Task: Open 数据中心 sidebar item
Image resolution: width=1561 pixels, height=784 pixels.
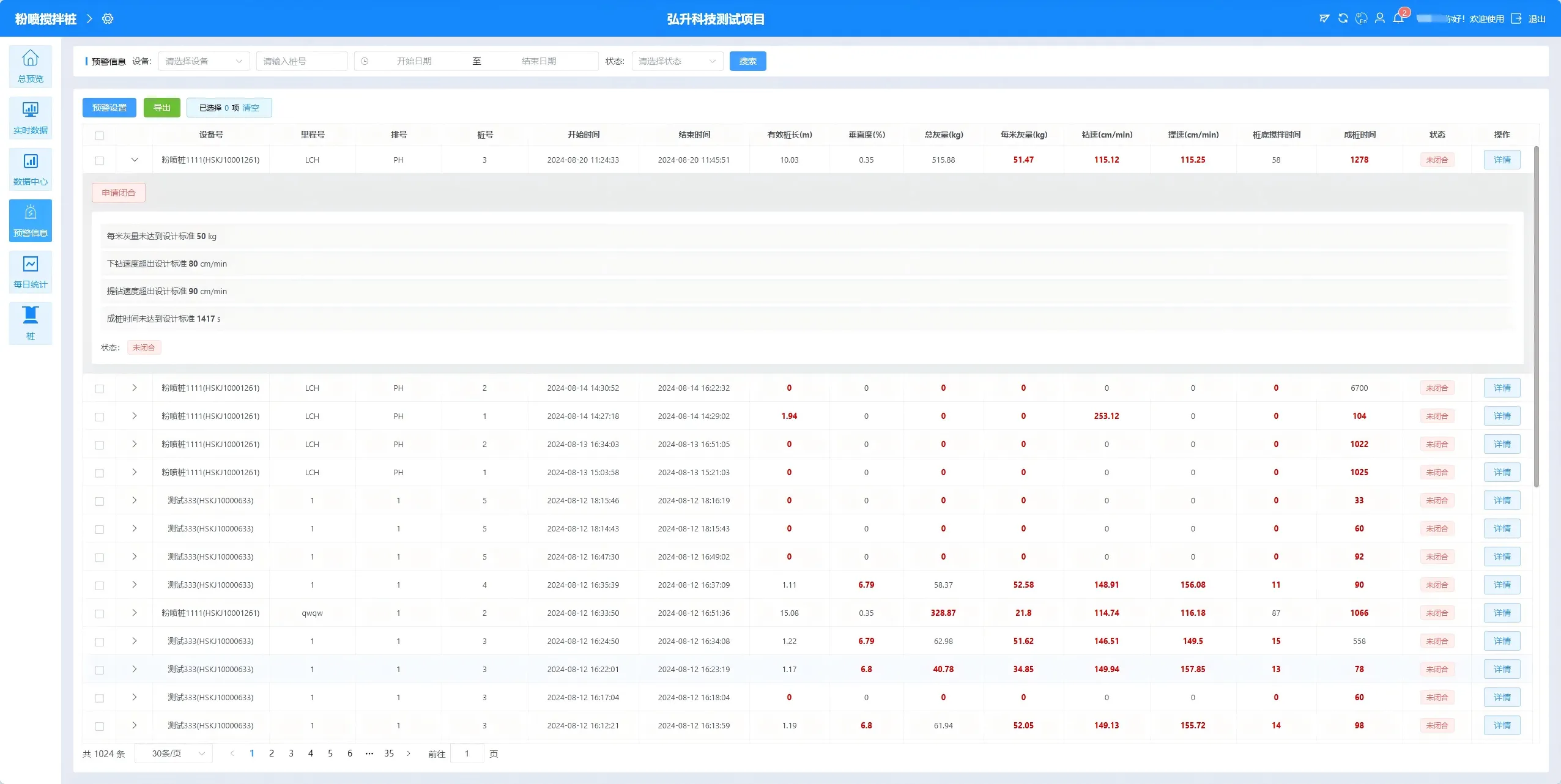Action: click(x=31, y=169)
